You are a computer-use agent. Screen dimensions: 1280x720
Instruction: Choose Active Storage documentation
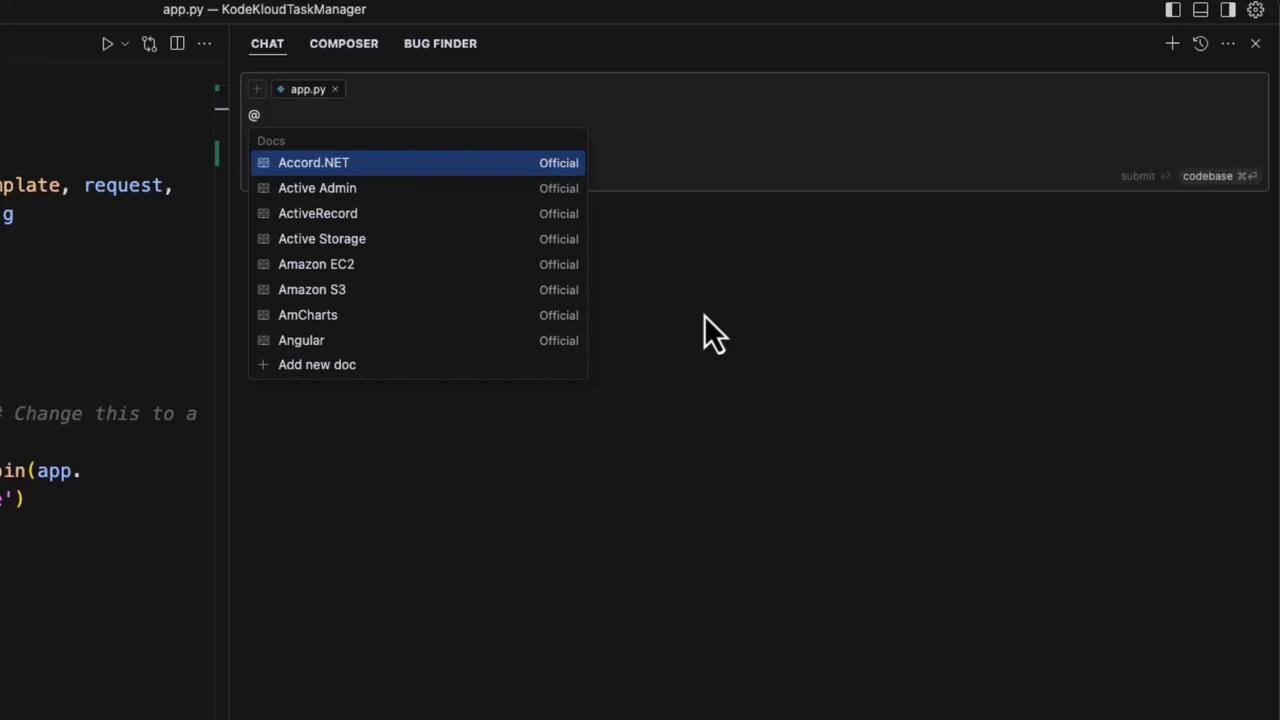click(x=418, y=239)
